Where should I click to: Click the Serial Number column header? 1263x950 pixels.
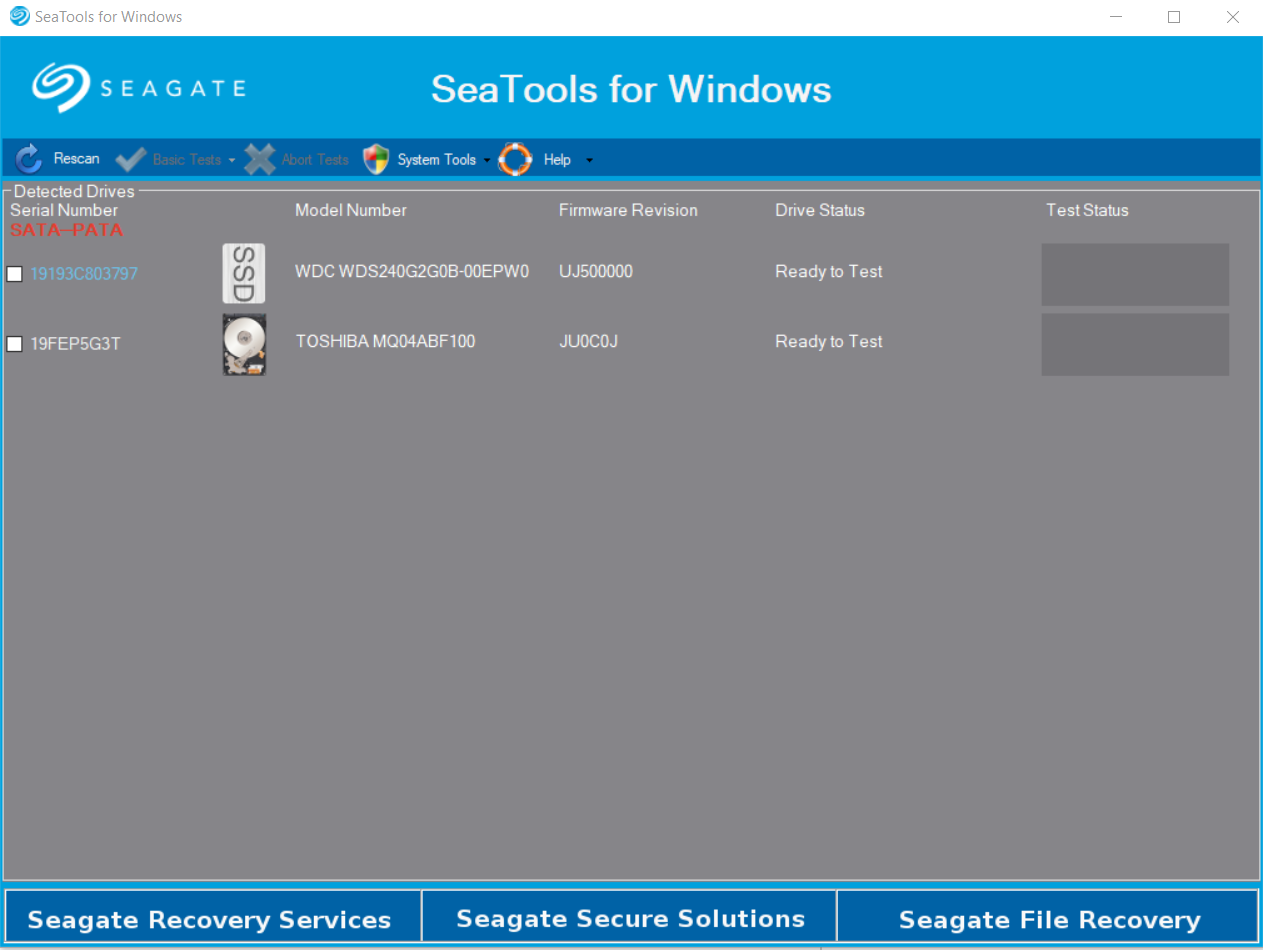coord(64,210)
